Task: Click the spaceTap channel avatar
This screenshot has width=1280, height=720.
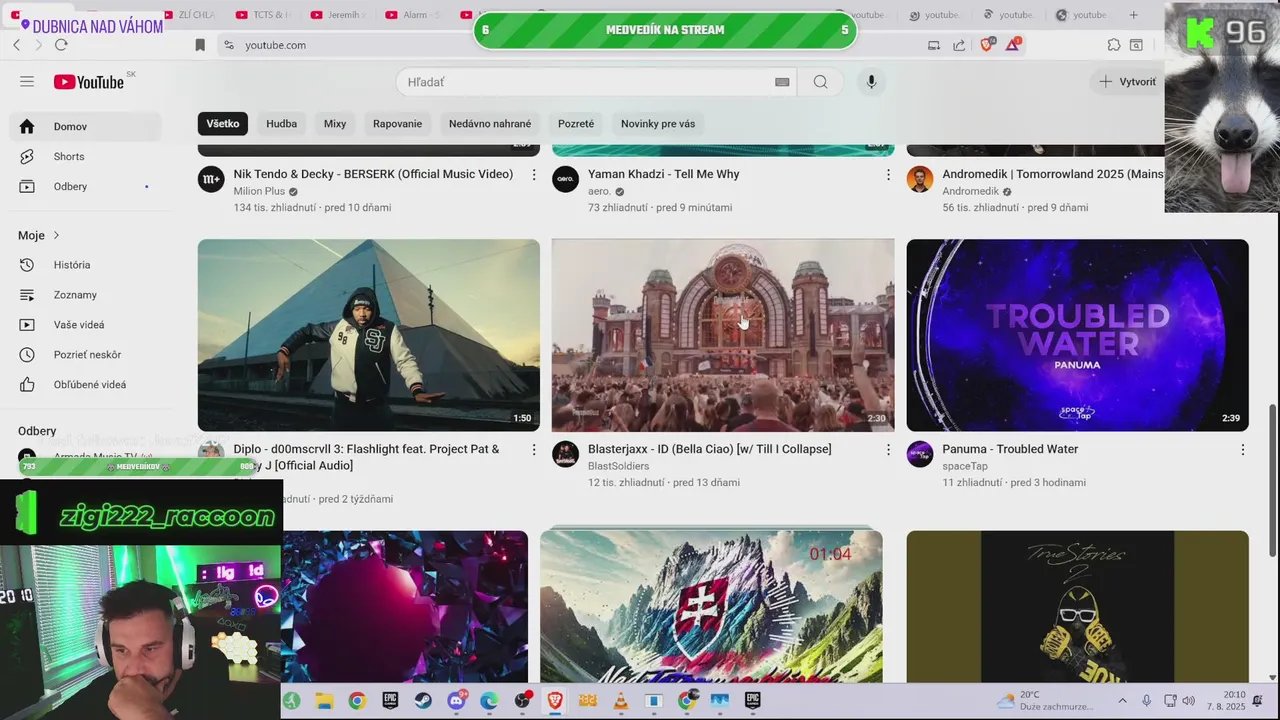Action: pos(920,454)
